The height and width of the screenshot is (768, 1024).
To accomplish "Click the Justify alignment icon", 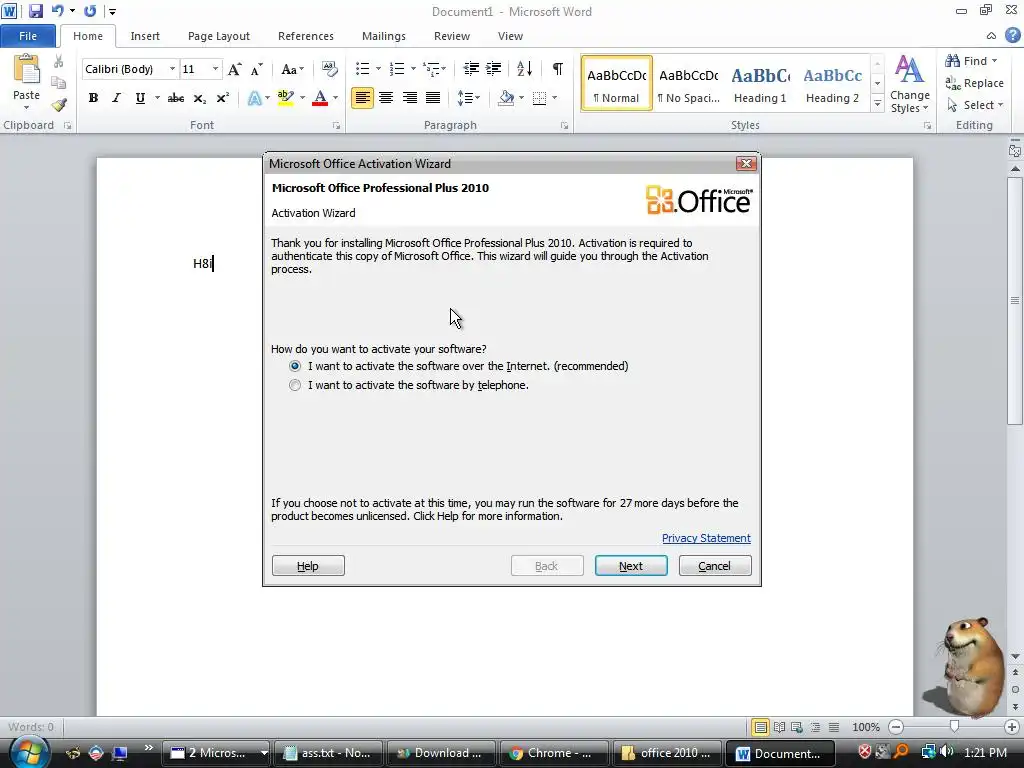I will pos(433,98).
